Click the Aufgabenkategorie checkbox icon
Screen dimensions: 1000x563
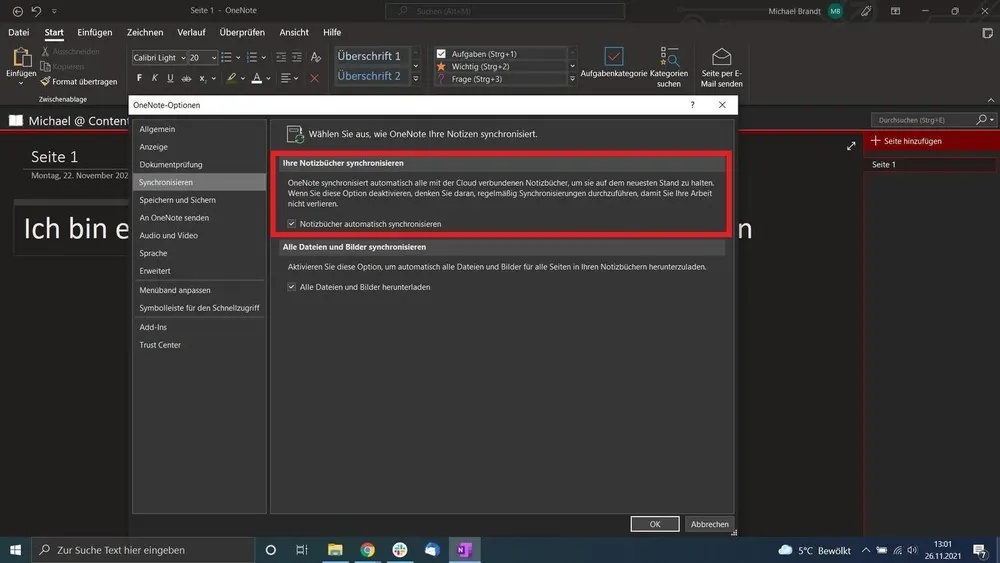pyautogui.click(x=614, y=56)
